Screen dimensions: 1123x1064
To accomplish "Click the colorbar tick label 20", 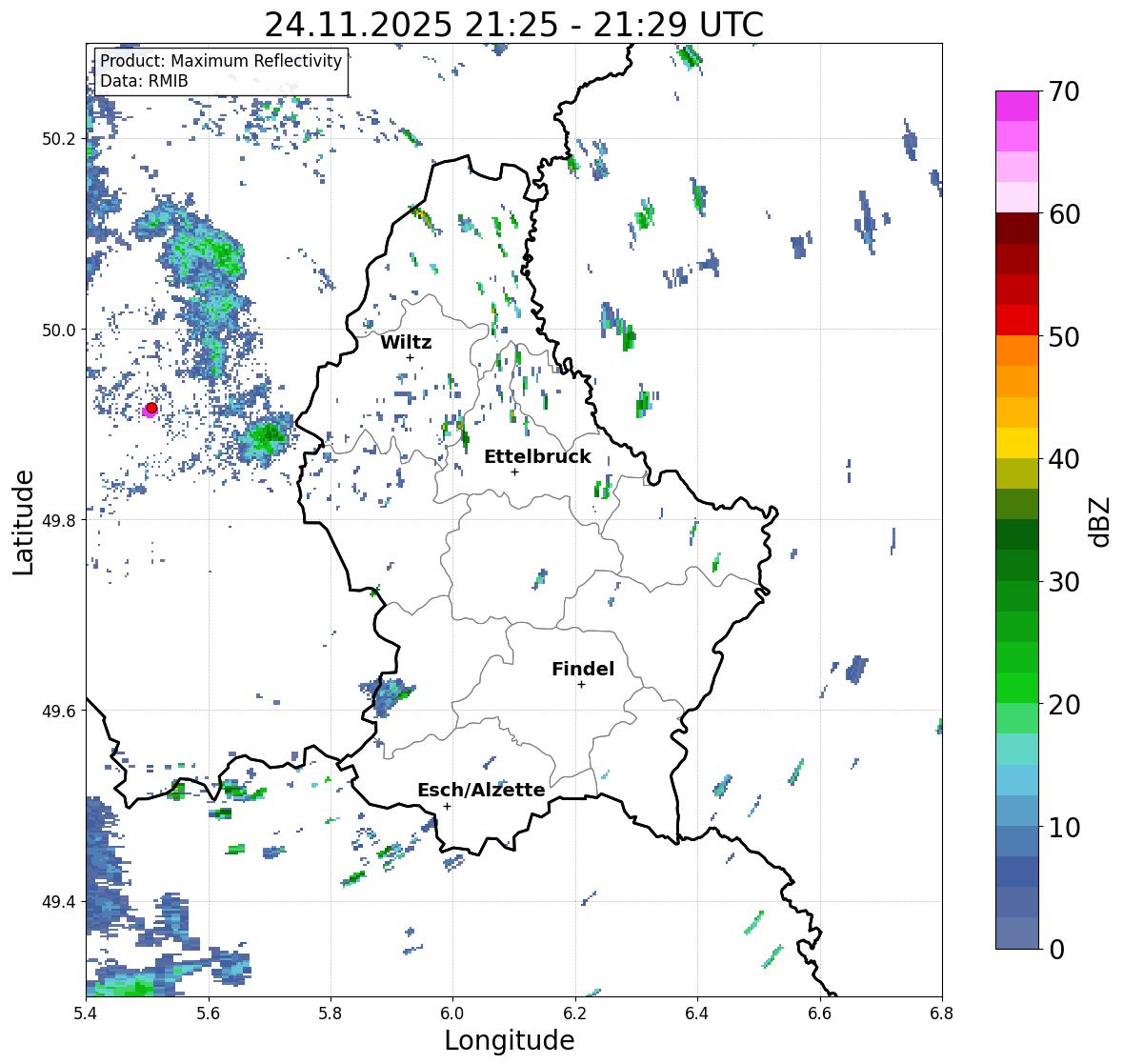I will [1064, 704].
